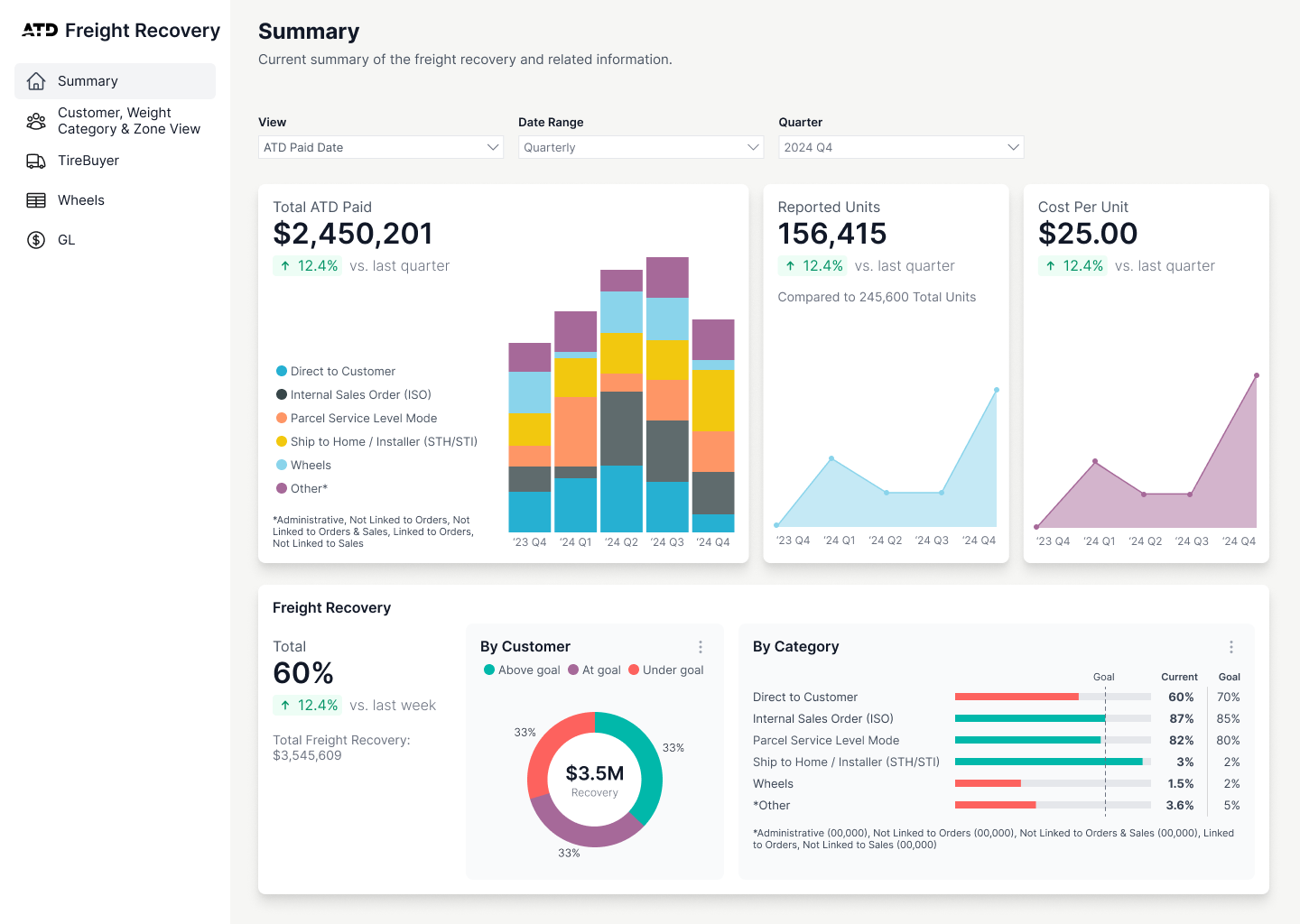Click the 156,415 Reported Units value
The height and width of the screenshot is (924, 1300).
pyautogui.click(x=832, y=234)
